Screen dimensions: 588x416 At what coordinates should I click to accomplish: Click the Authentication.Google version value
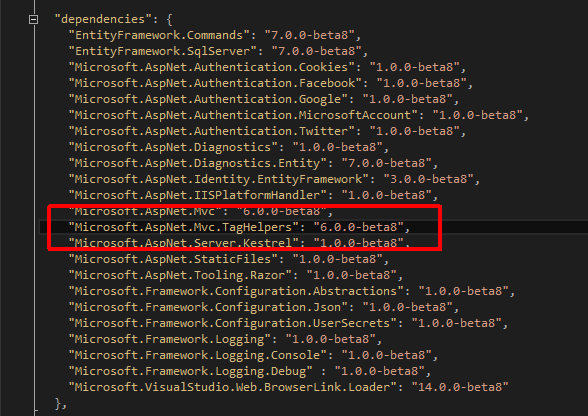point(408,99)
